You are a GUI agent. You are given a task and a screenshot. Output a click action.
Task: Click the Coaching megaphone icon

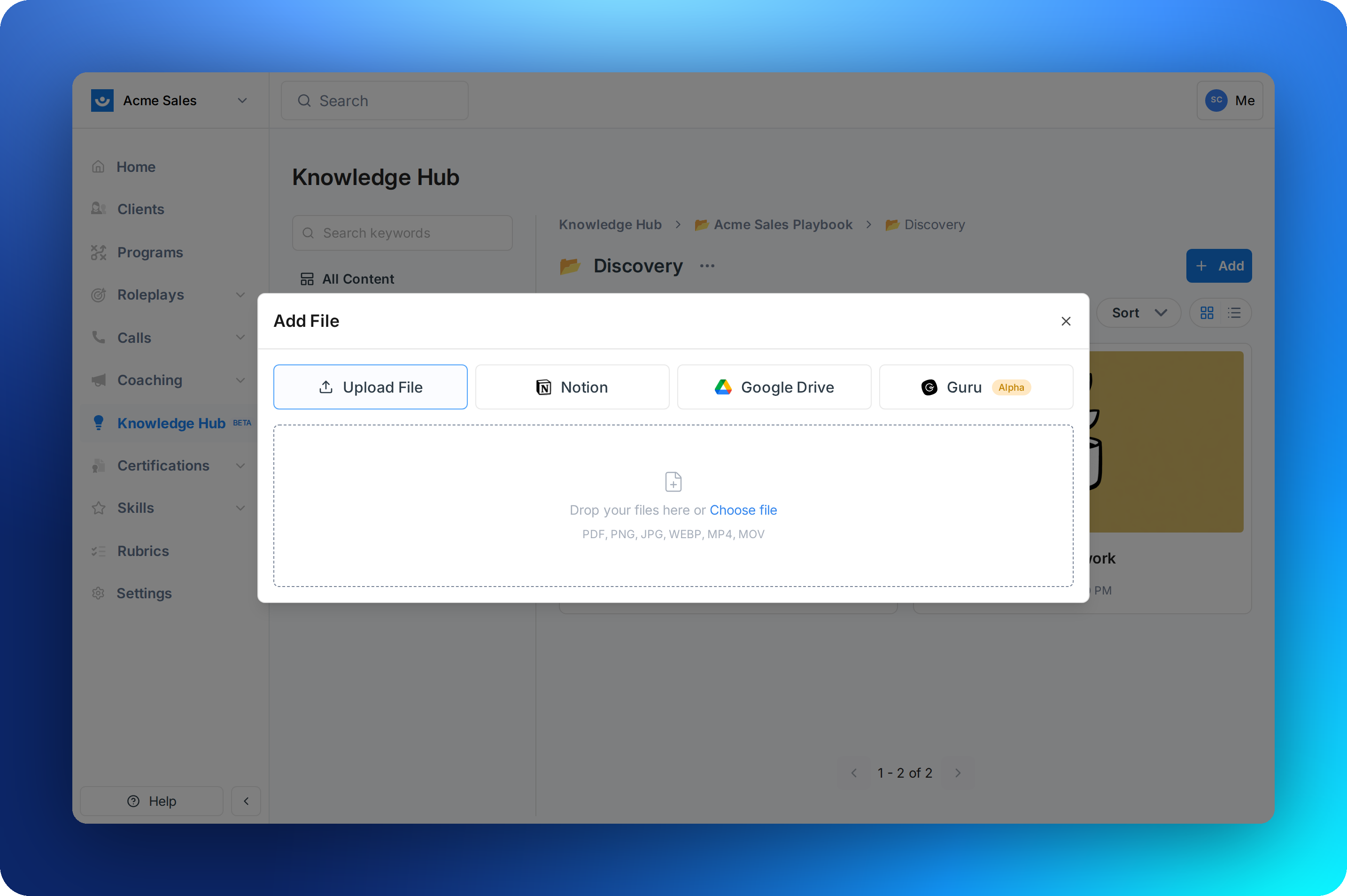98,380
